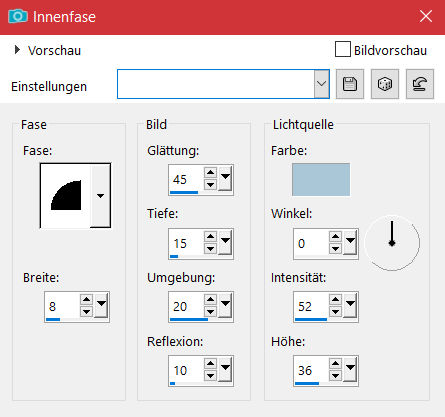Open the Einstellungen presets dropdown

tap(322, 84)
